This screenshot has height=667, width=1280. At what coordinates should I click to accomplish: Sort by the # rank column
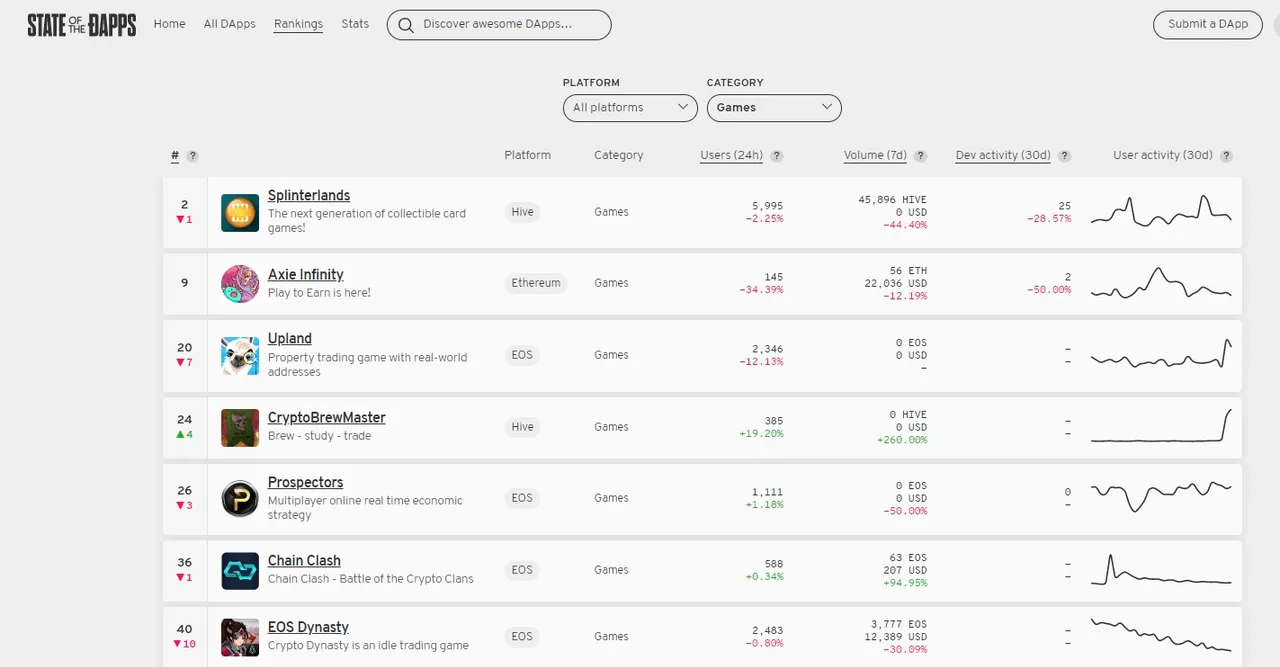click(175, 156)
